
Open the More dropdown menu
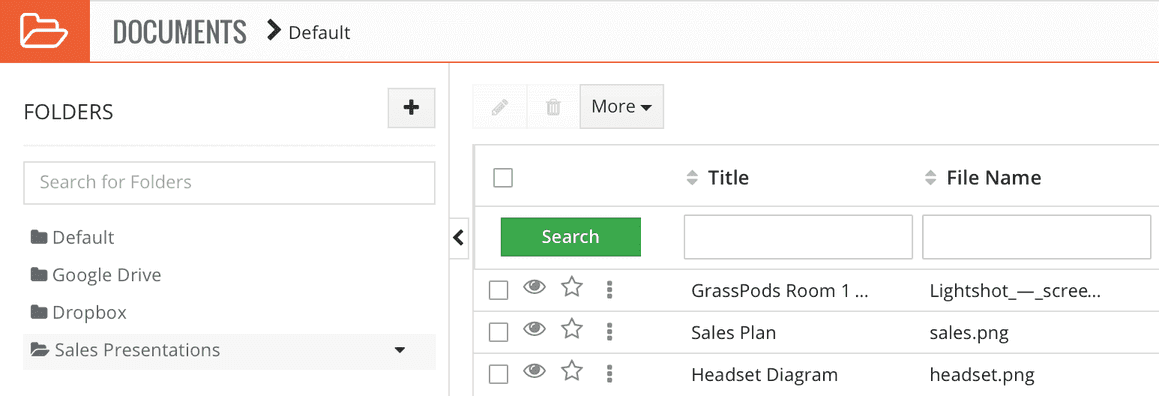622,106
